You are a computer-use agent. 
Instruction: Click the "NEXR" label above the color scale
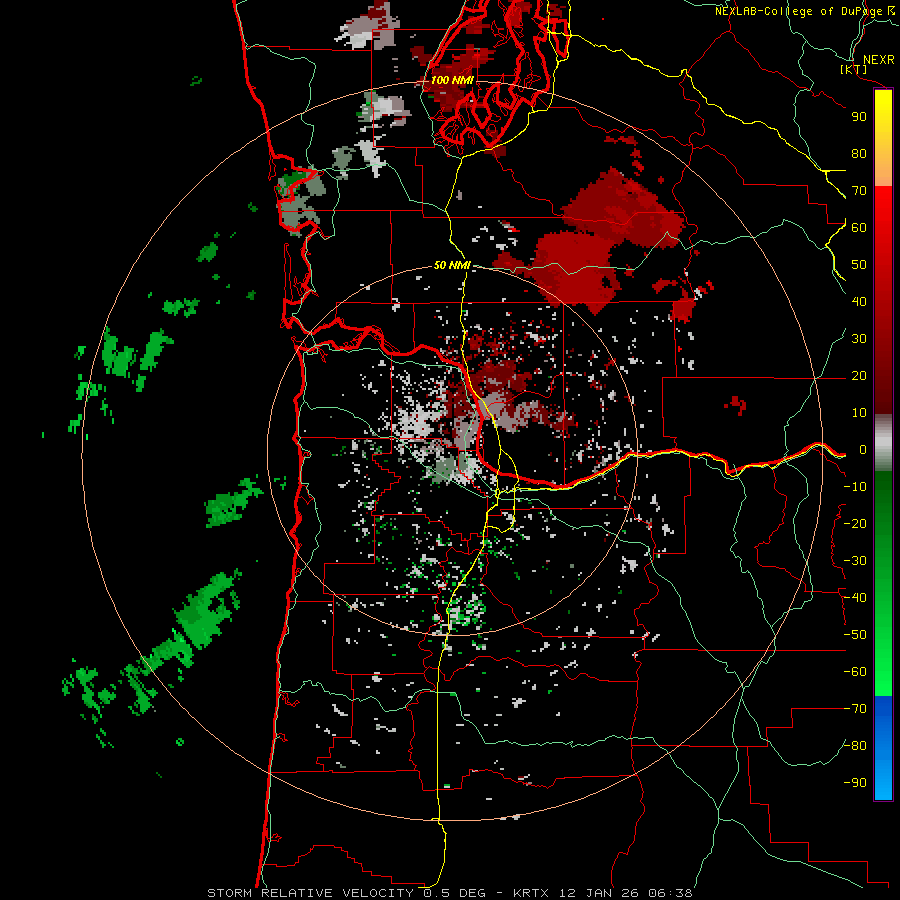click(879, 60)
